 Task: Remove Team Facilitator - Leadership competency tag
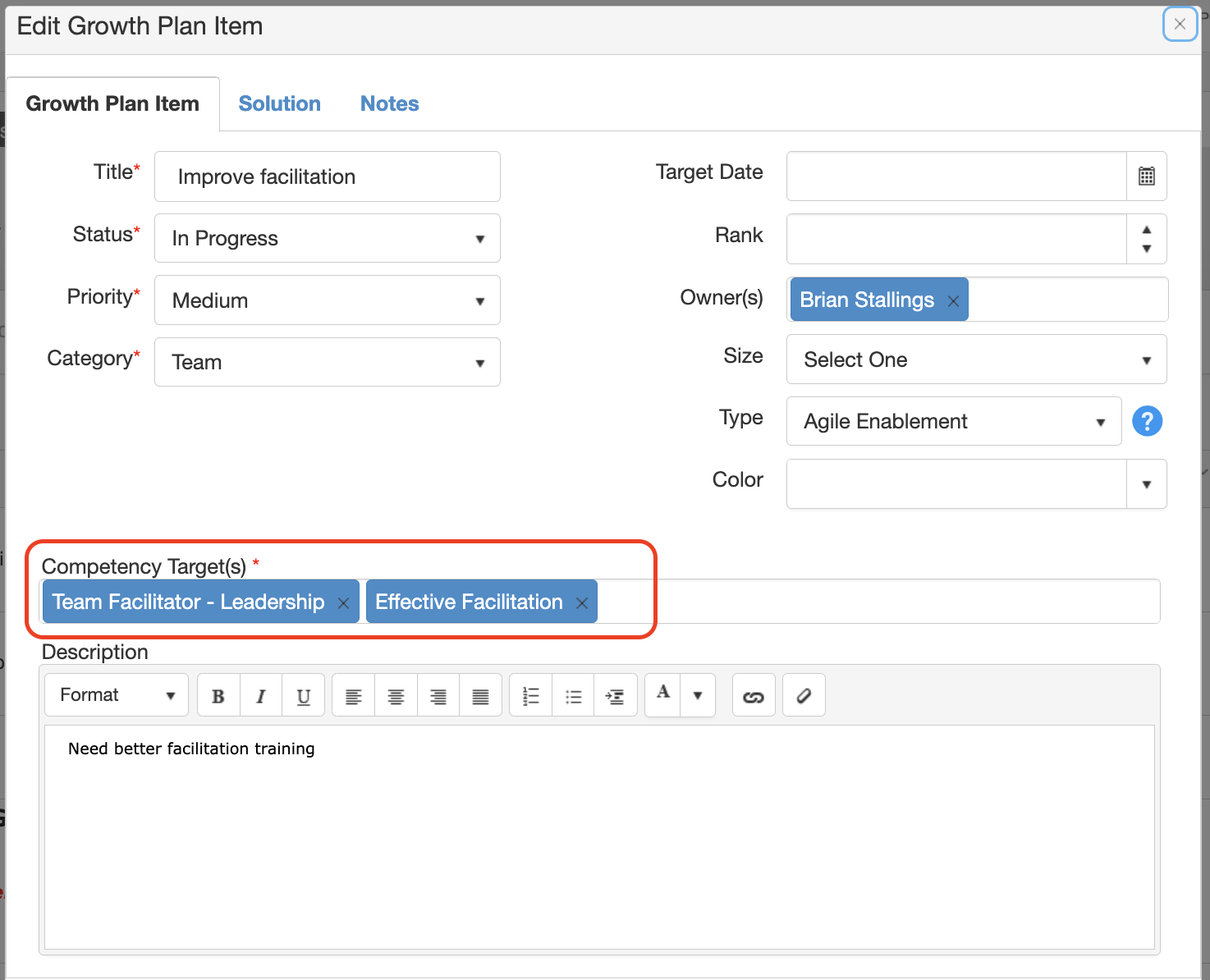(x=343, y=603)
